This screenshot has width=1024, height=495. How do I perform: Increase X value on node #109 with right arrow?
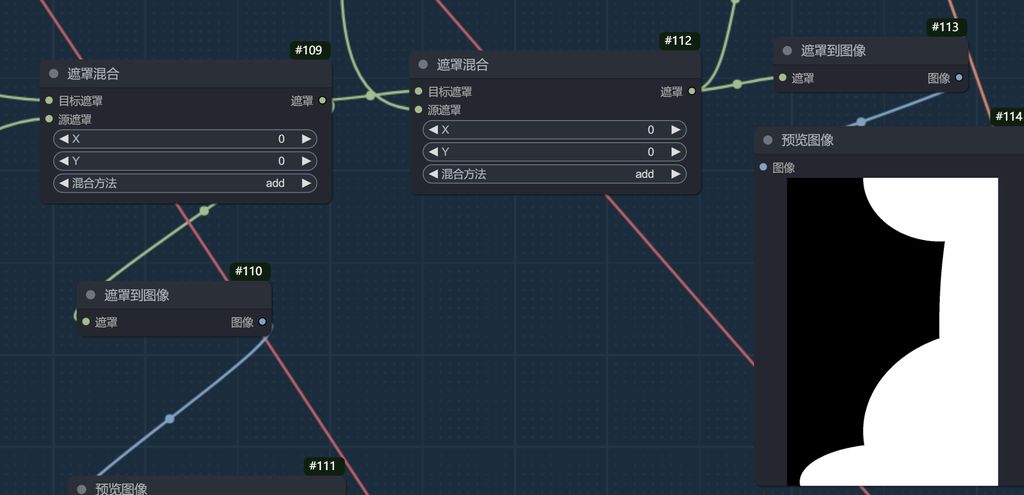tap(306, 139)
